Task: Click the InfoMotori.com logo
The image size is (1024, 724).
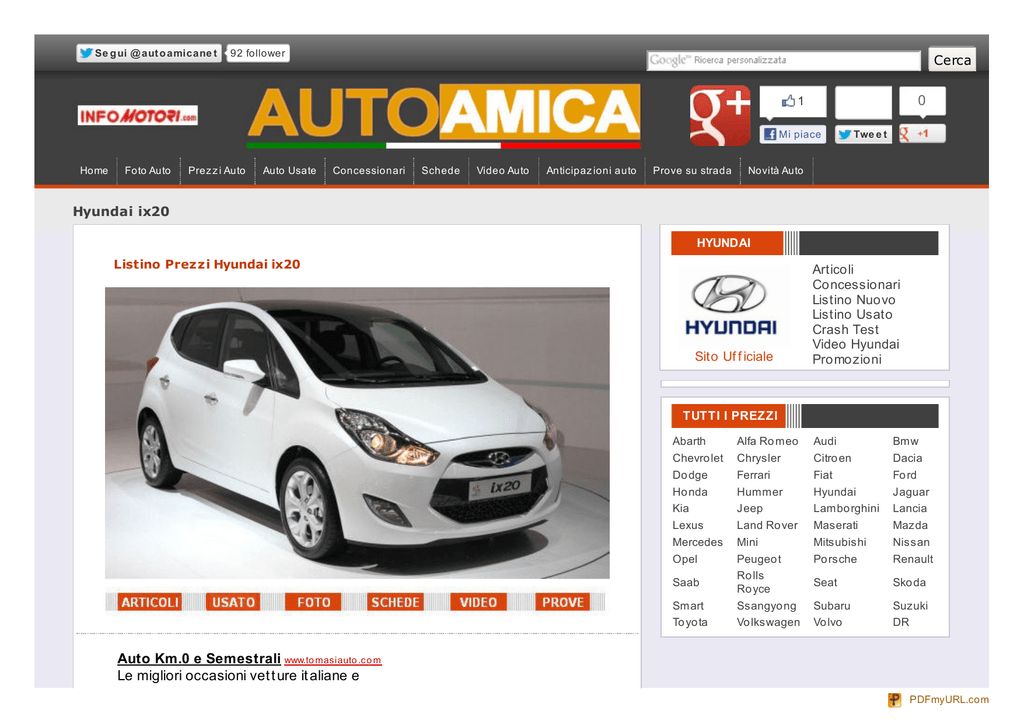Action: pyautogui.click(x=138, y=116)
